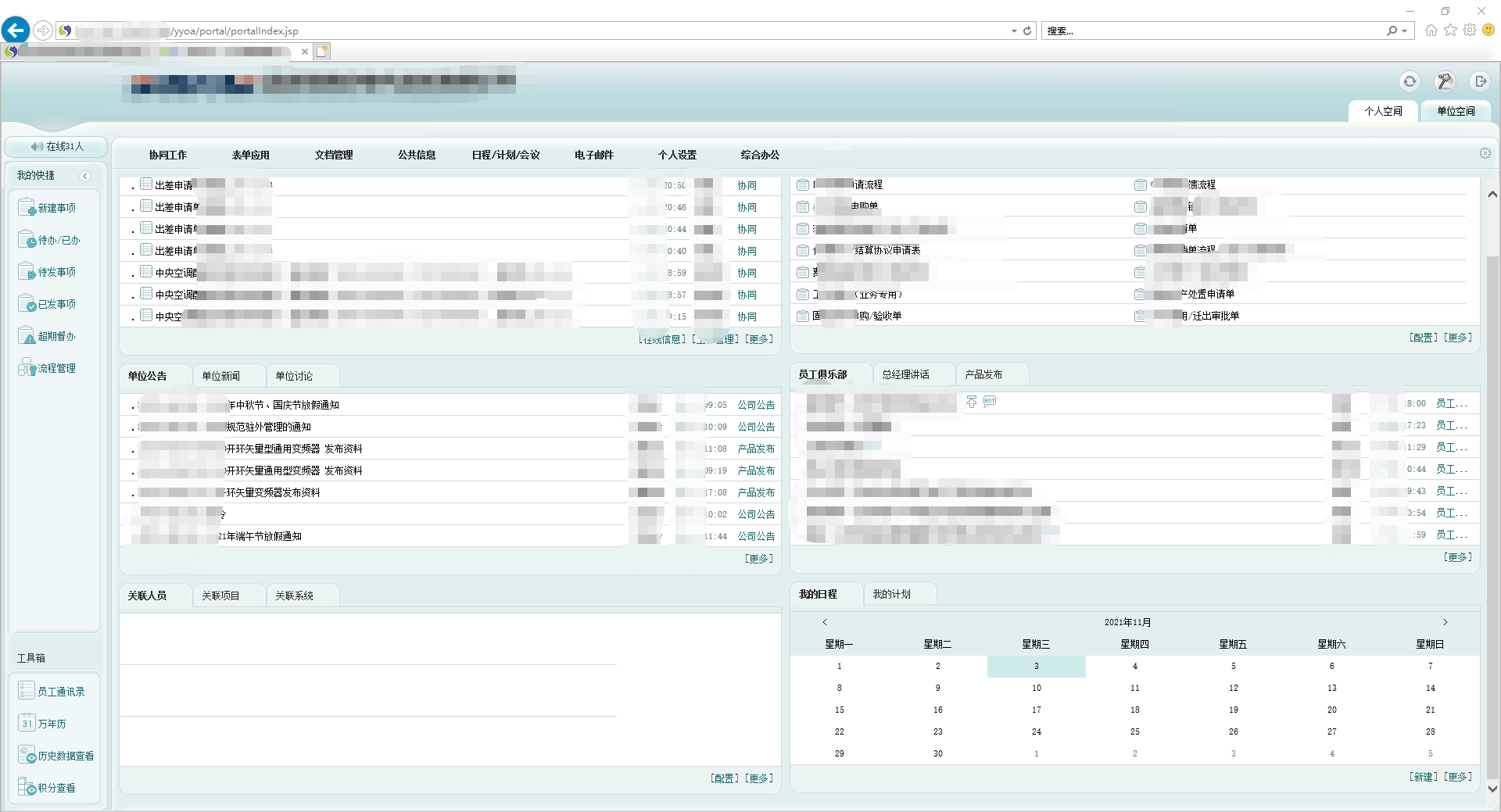
Task: Collapse the 我的快捷 panel with its chevron
Action: pos(85,176)
